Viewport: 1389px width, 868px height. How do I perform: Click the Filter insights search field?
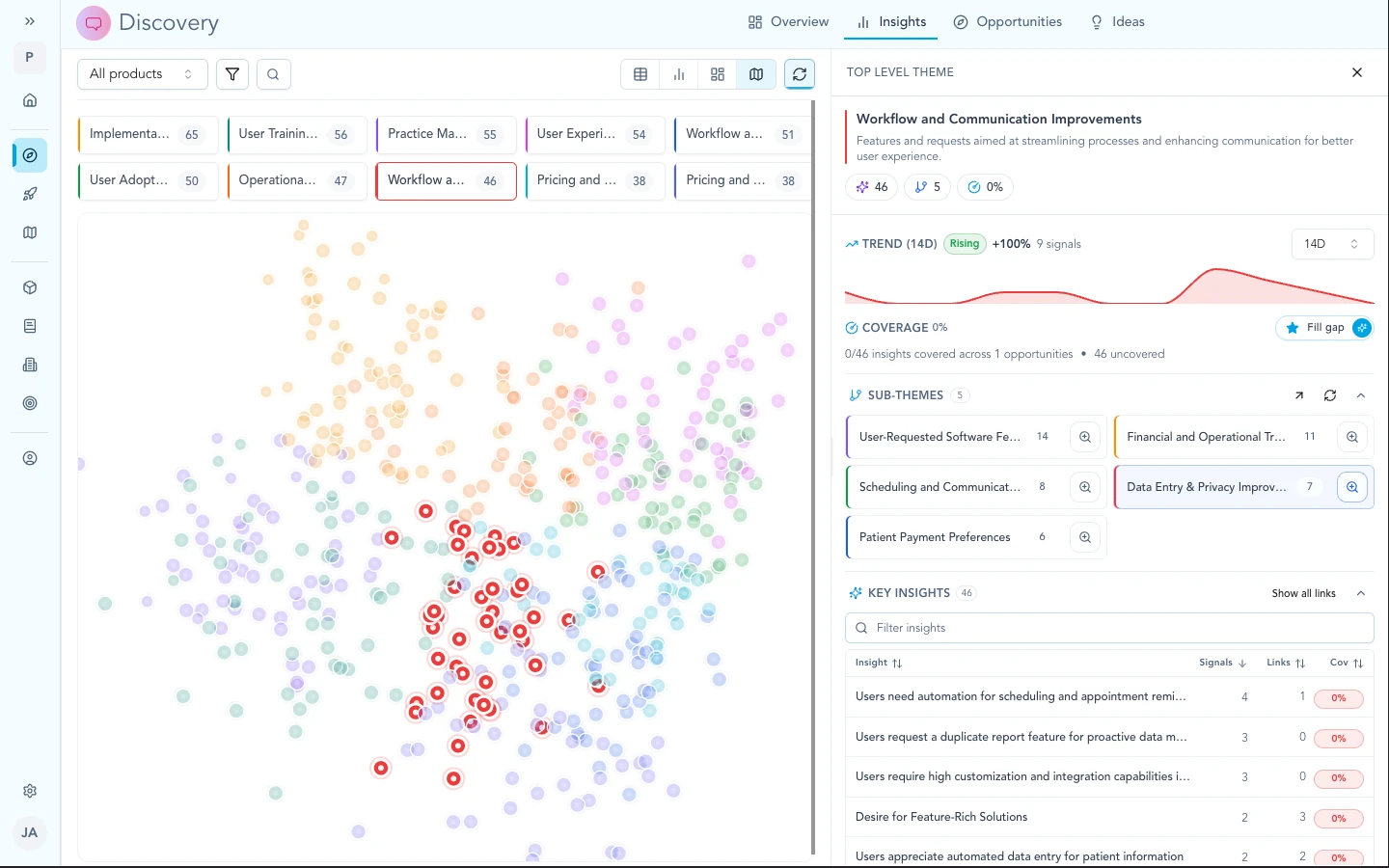click(x=1109, y=628)
